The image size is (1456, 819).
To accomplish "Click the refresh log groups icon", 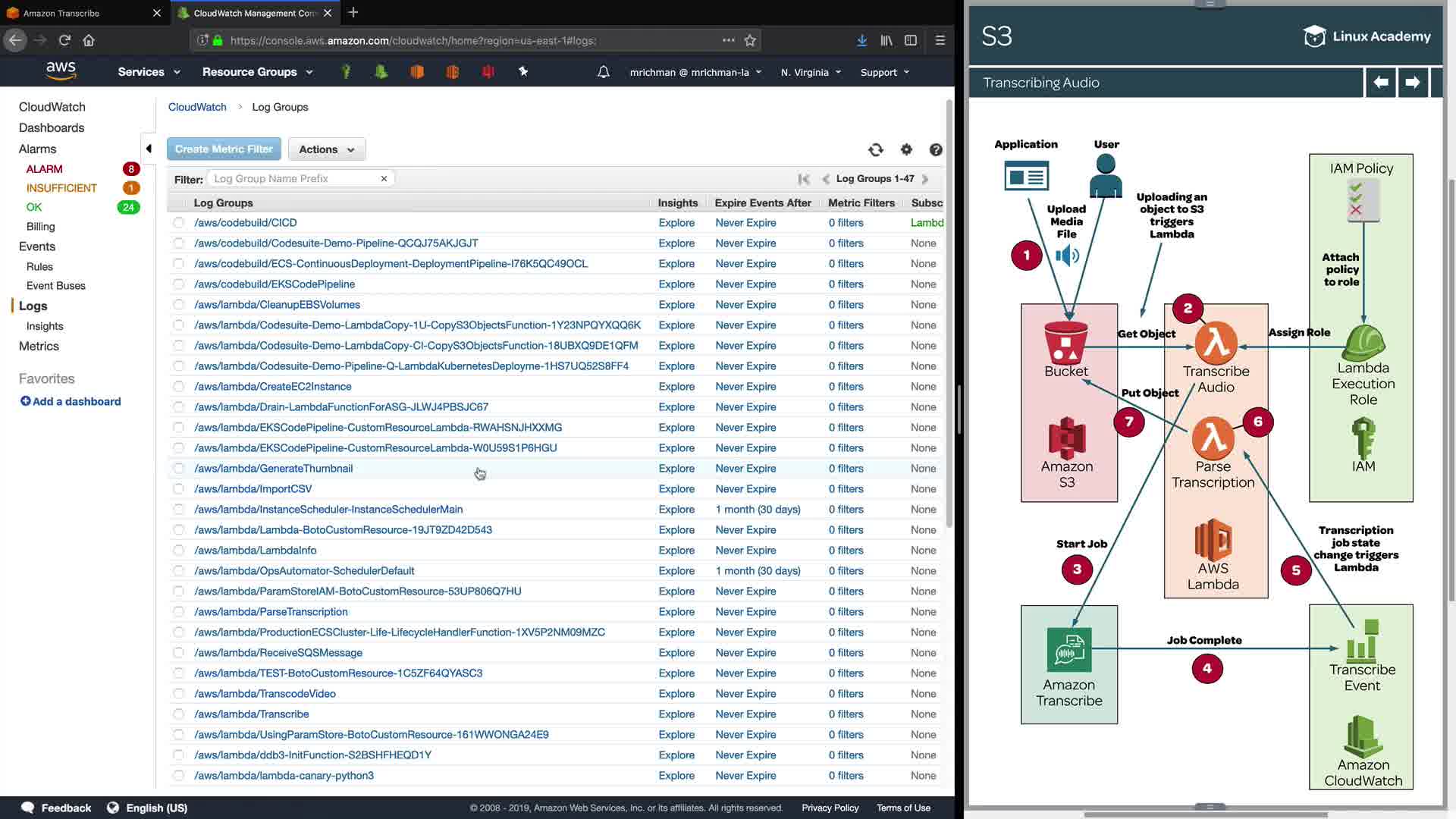I will coord(876,149).
